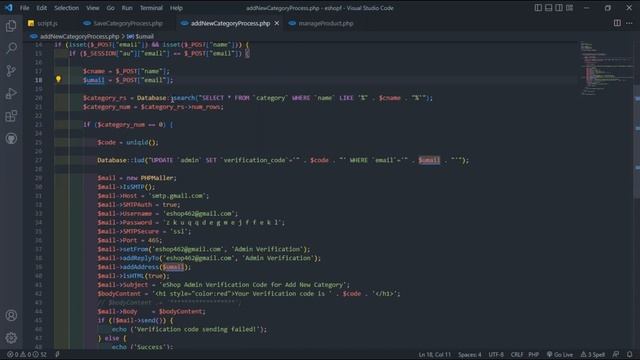
Task: Switch to the script.js tab
Action: (48, 23)
